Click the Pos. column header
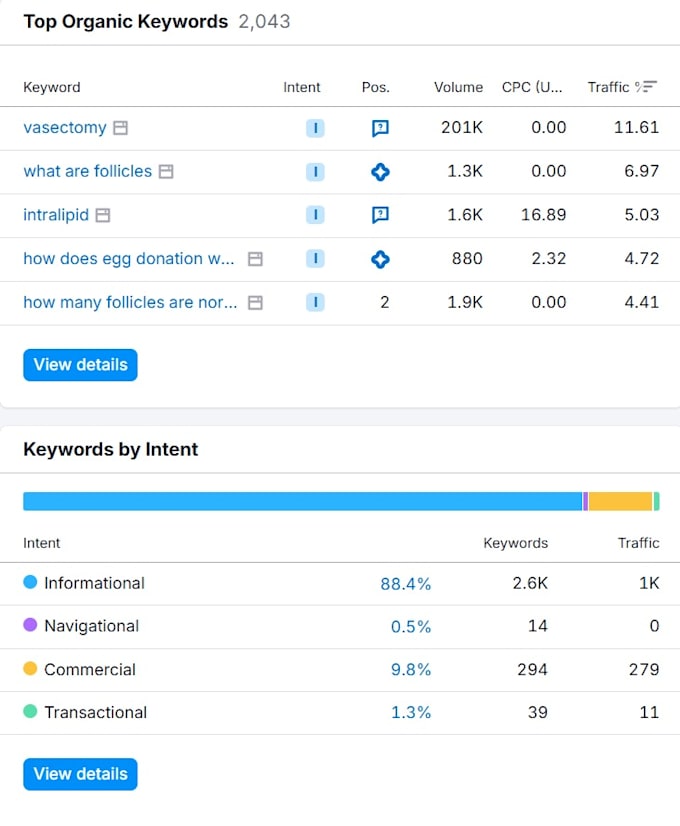680x826 pixels. 376,87
